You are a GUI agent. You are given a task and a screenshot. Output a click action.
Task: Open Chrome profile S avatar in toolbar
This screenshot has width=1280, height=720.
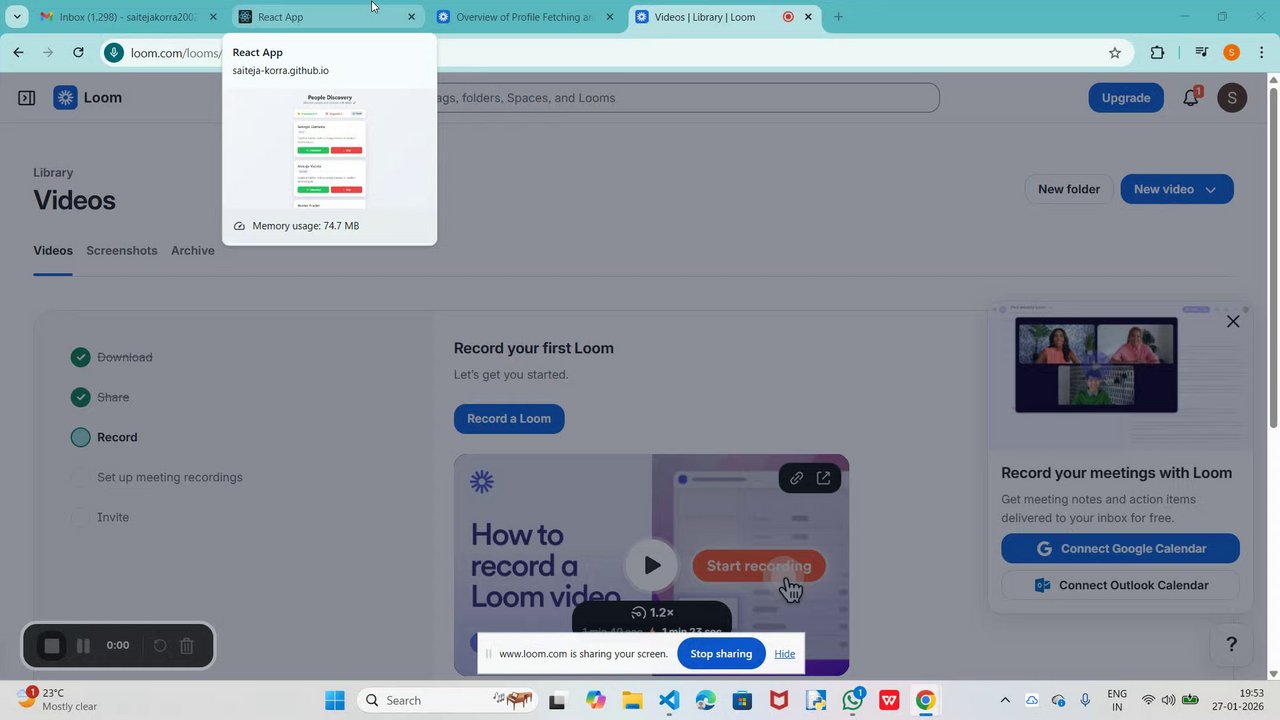[x=1232, y=53]
